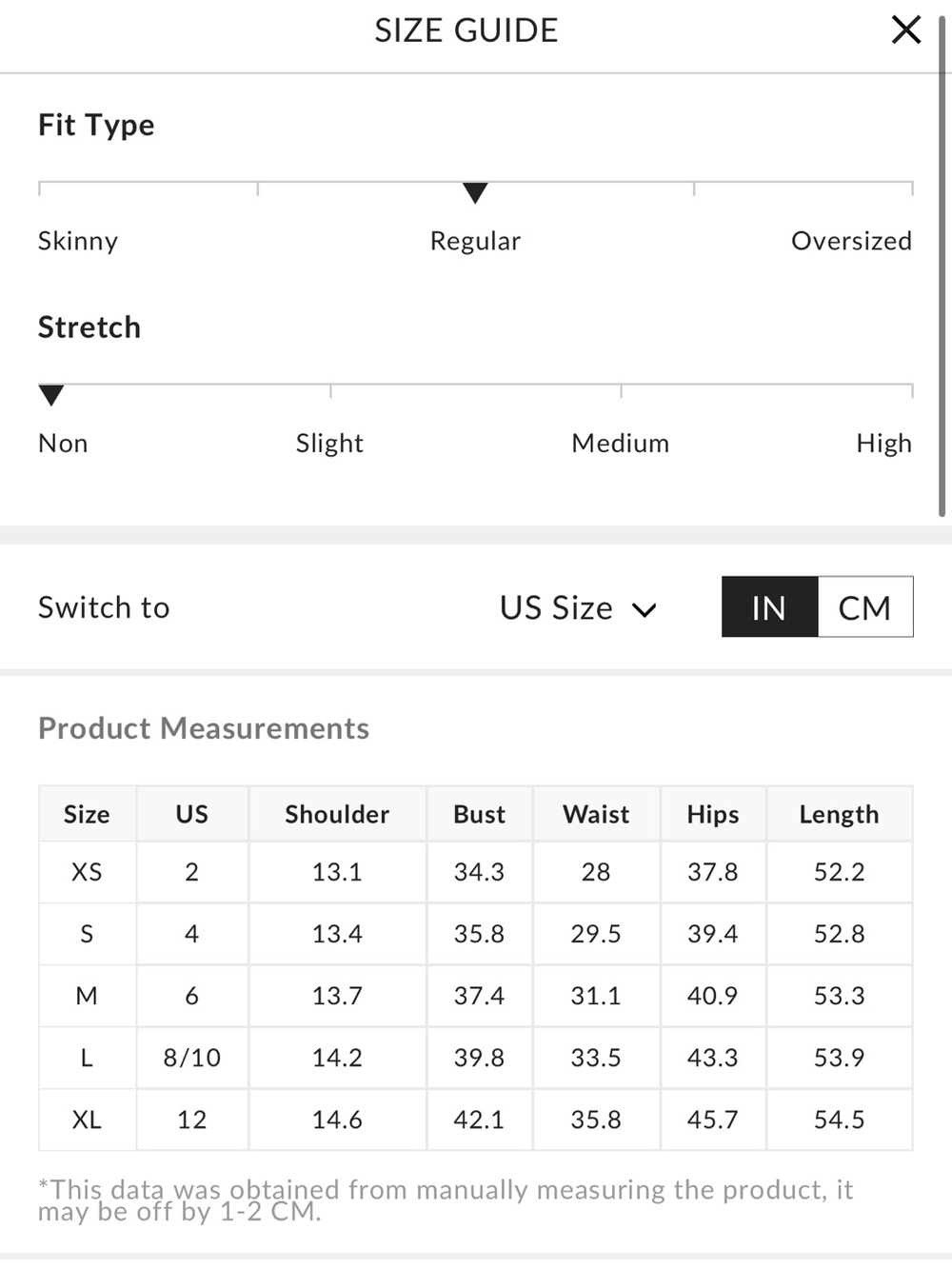Screen dimensions: 952x1269
Task: Click the Product Measurements heading
Action: pos(204,728)
